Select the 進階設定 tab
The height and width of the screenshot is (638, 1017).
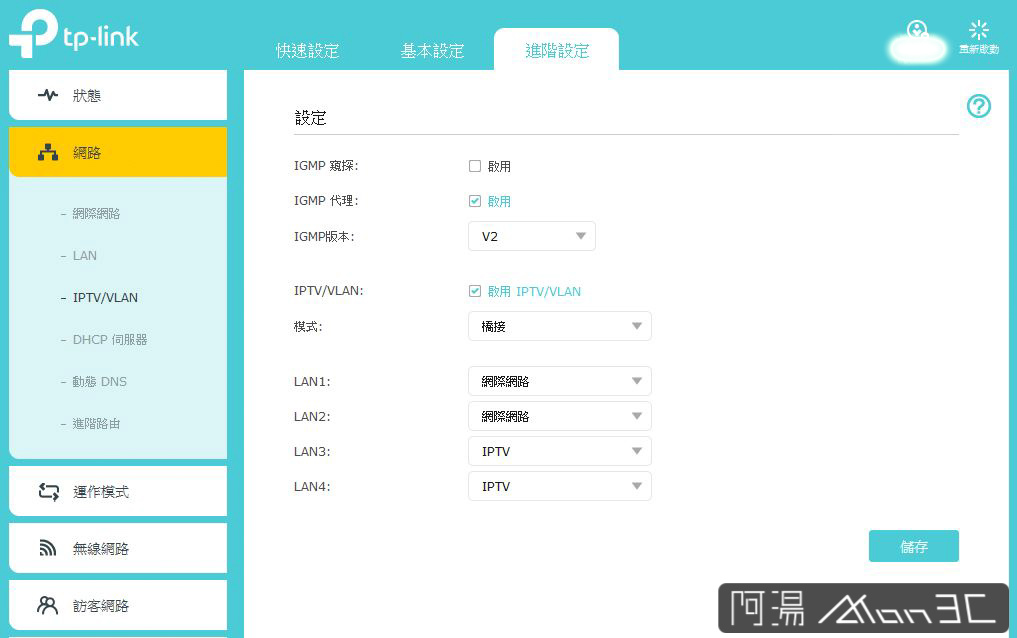click(x=556, y=50)
